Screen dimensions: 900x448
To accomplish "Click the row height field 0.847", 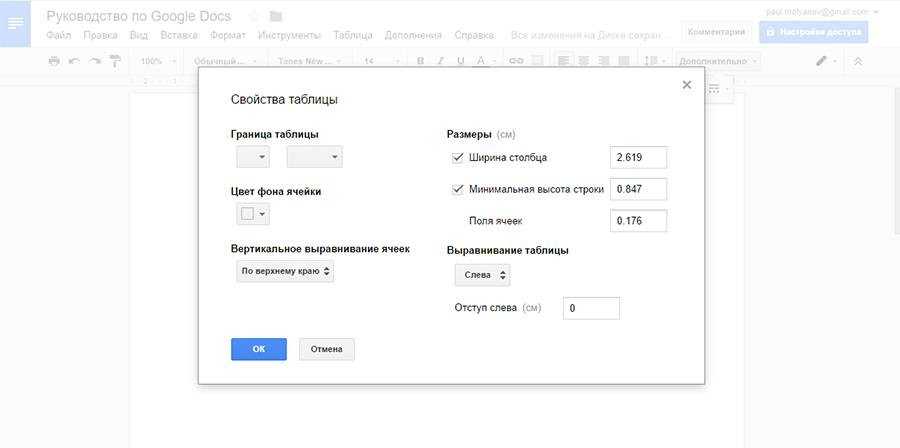I will pos(638,189).
